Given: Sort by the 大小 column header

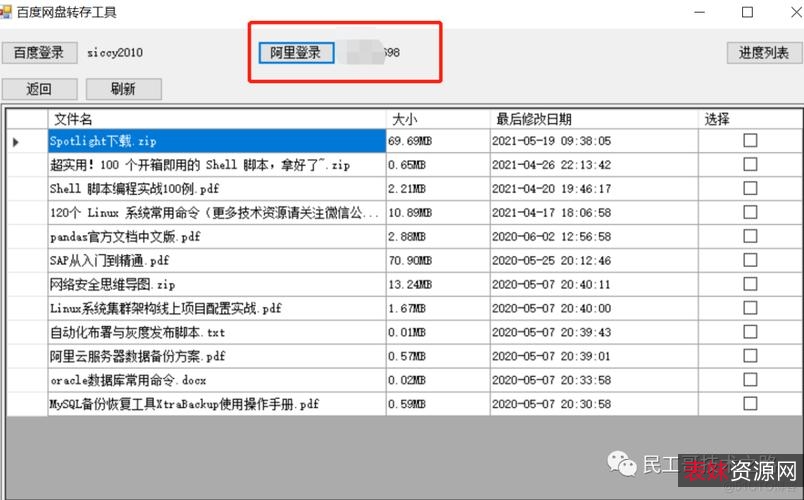Looking at the screenshot, I should pos(438,119).
